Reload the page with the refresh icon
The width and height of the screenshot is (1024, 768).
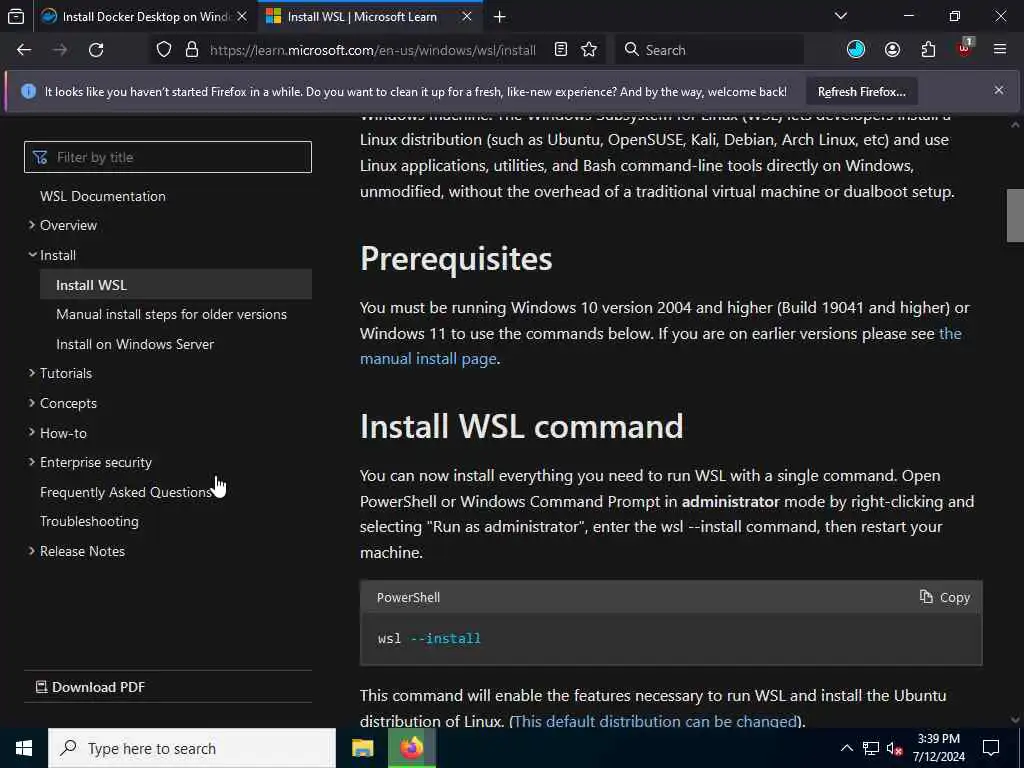point(96,50)
